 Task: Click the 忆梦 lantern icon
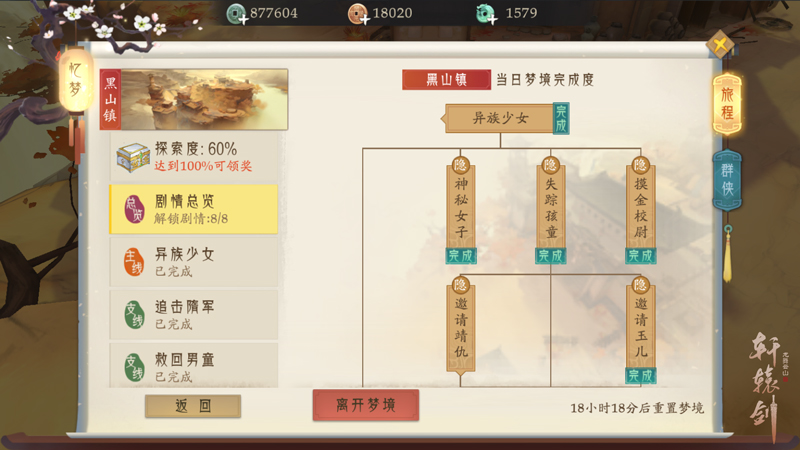click(76, 80)
